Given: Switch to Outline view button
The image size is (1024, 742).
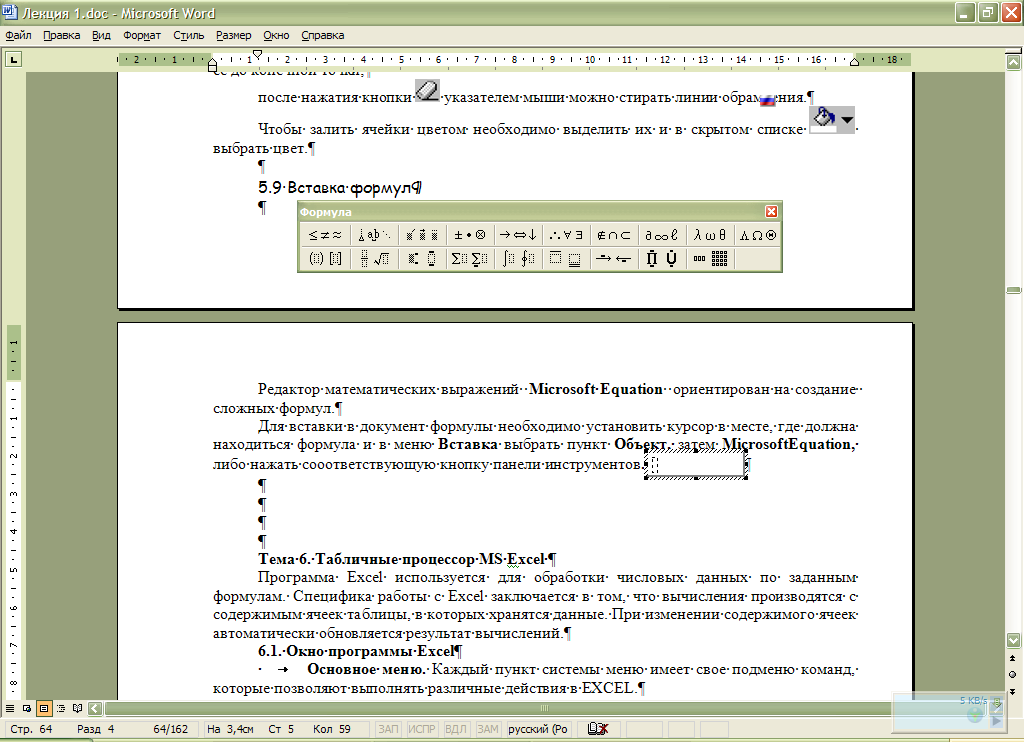Looking at the screenshot, I should coord(61,708).
